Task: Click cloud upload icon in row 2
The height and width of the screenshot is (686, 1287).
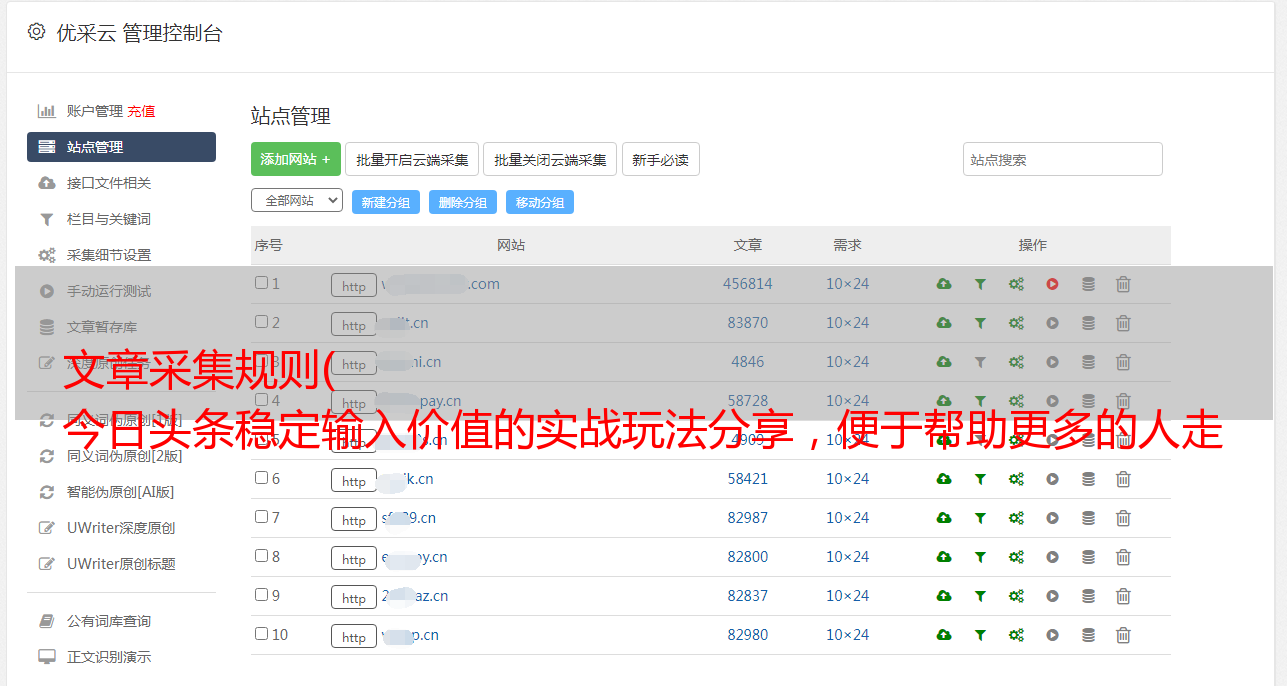Action: coord(944,323)
